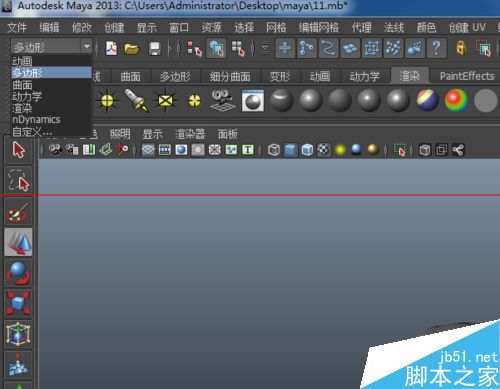Open the viewport 渲染器 menu
Screen dimensions: 500x389
point(190,134)
